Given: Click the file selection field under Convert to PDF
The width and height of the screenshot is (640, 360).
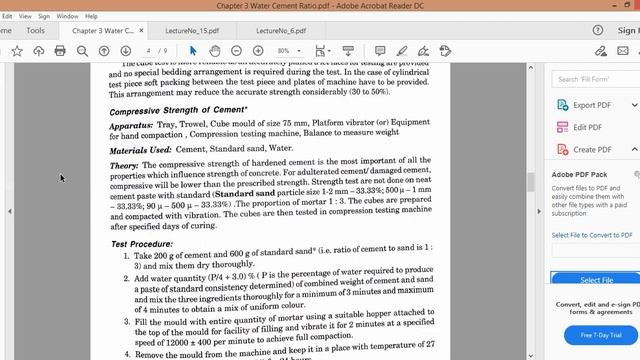Looking at the screenshot, I should pos(596,250).
